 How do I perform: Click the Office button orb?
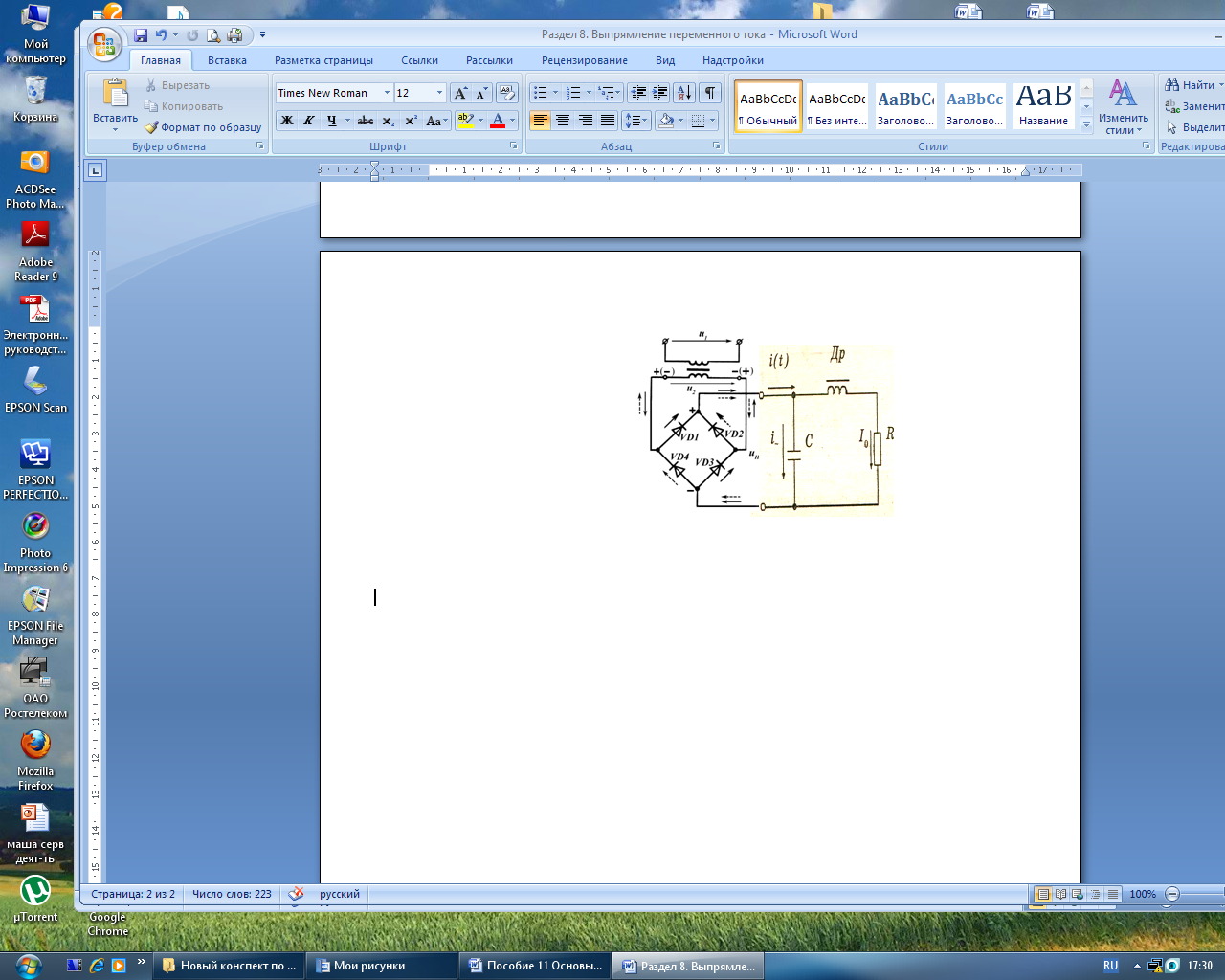point(104,45)
